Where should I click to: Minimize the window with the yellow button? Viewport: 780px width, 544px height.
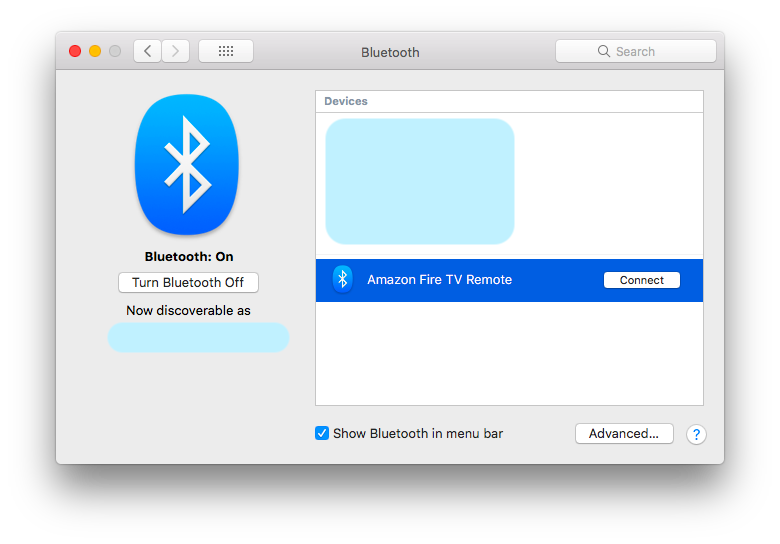pos(95,51)
